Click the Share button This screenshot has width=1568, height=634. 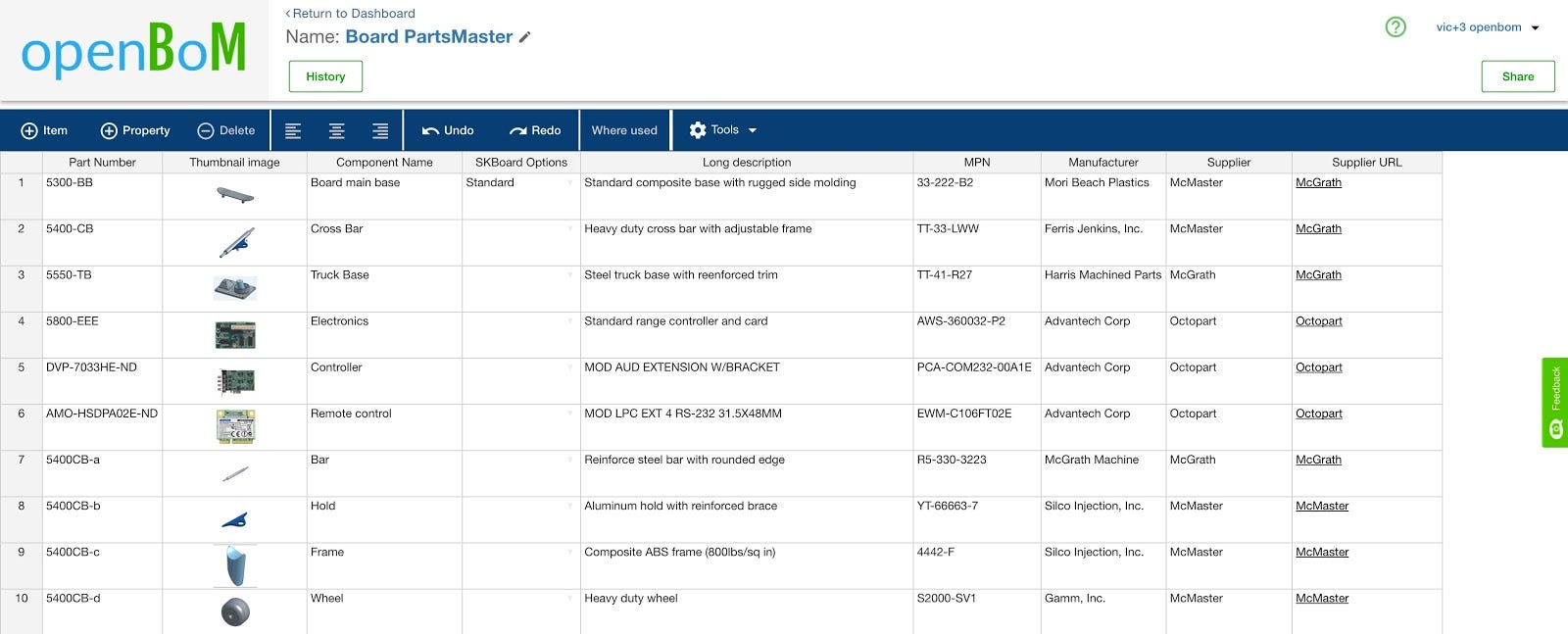tap(1518, 76)
